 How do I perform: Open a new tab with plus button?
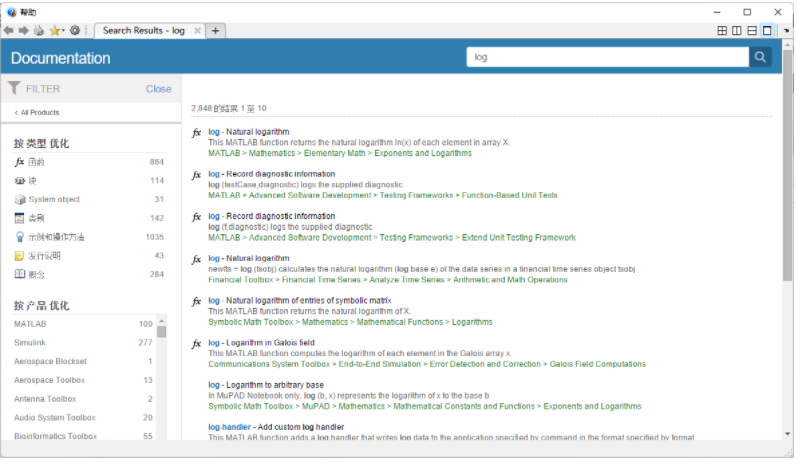tap(216, 31)
